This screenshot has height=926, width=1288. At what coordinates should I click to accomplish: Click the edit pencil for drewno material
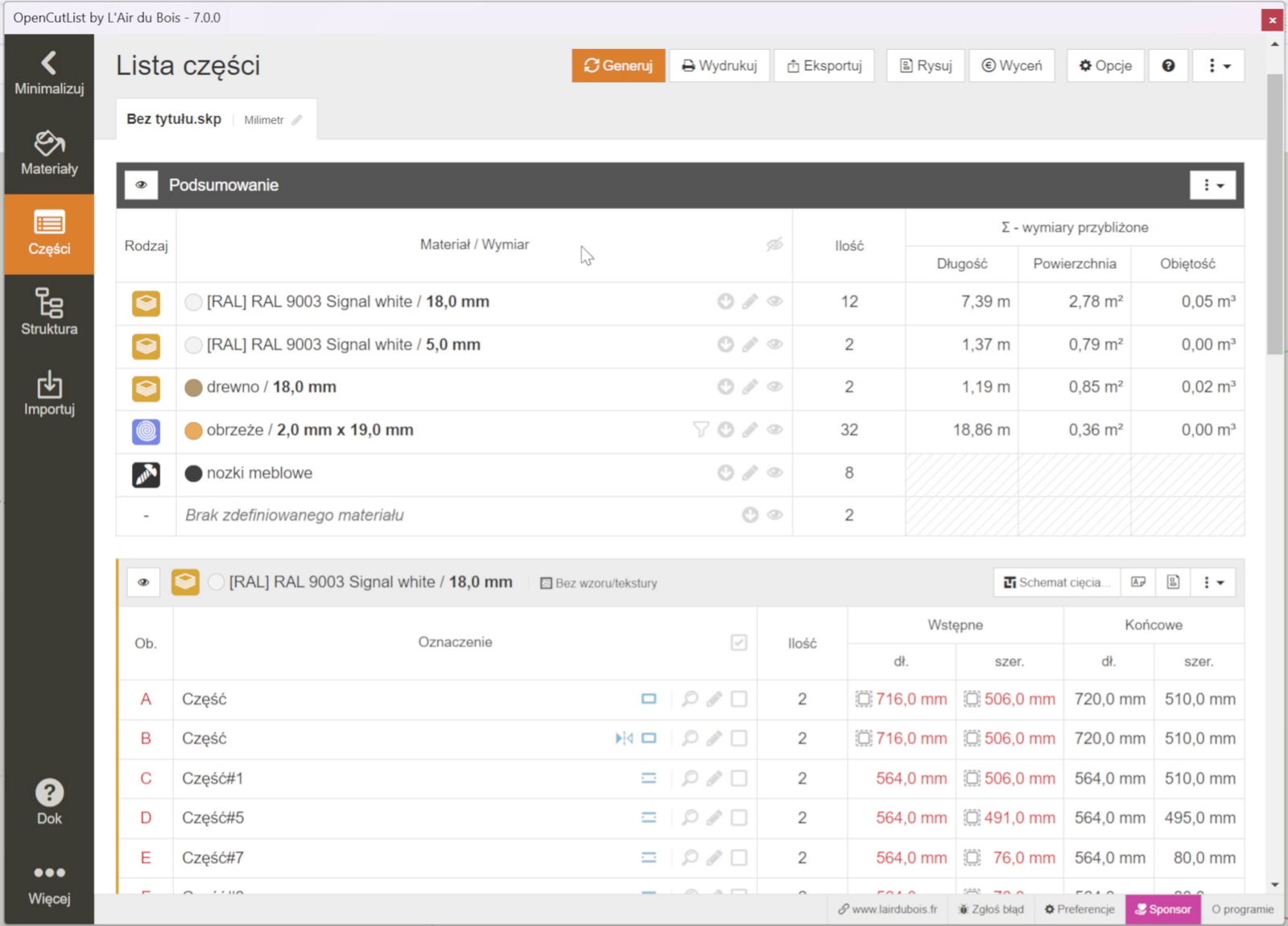point(749,387)
